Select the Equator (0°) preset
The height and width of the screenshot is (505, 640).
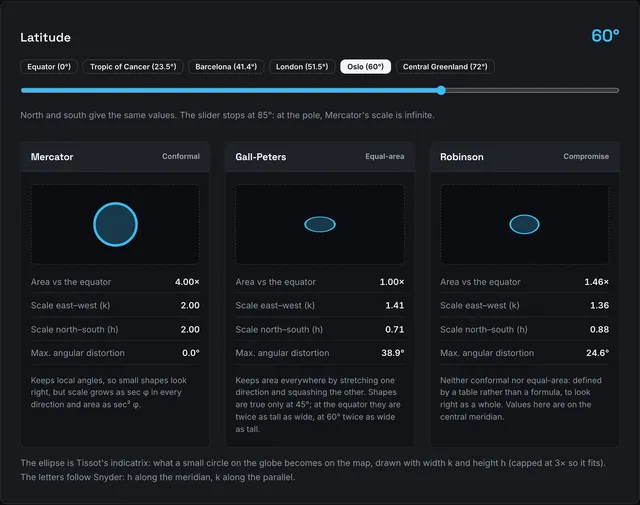tap(49, 67)
